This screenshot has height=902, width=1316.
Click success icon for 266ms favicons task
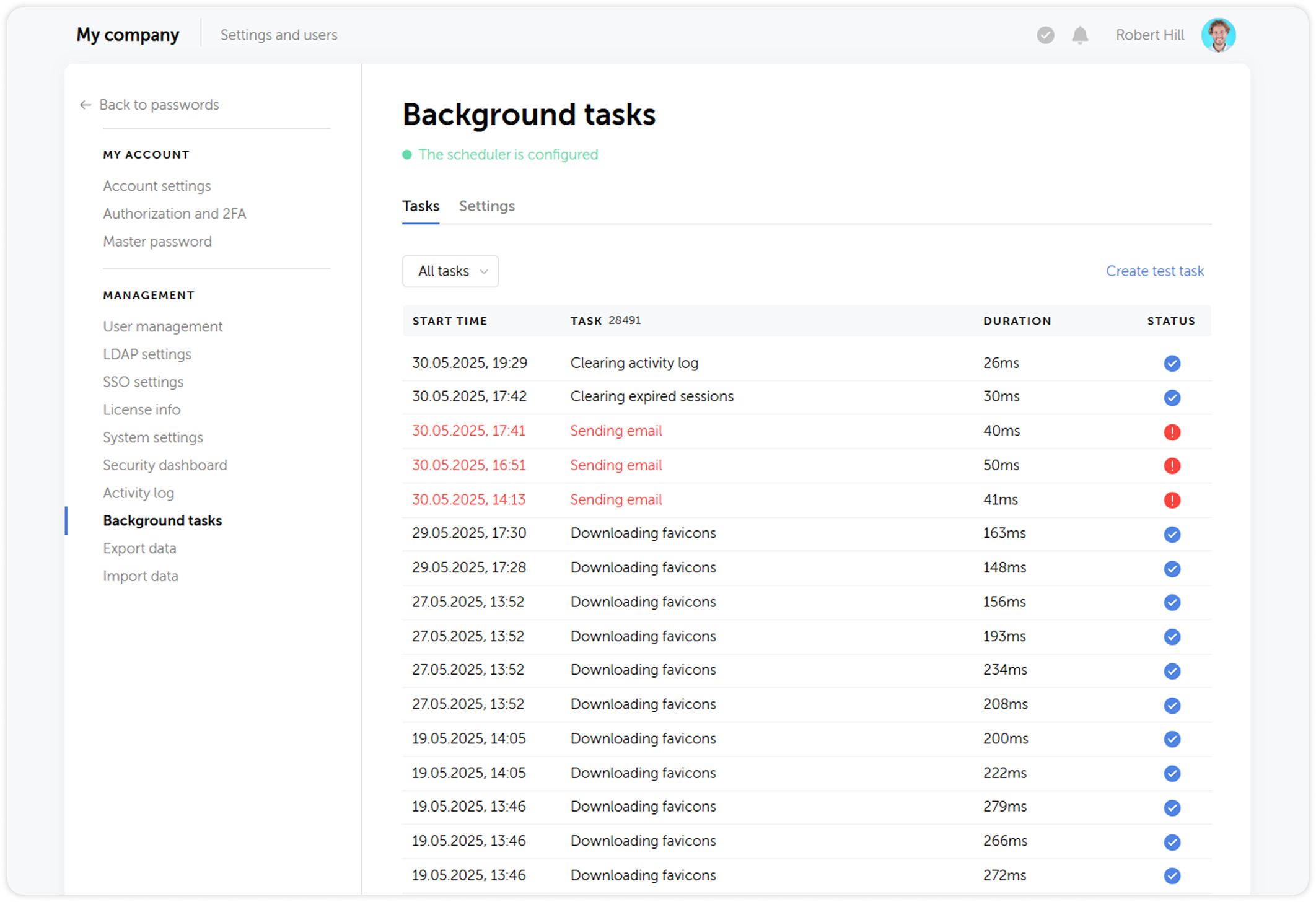[x=1172, y=842]
